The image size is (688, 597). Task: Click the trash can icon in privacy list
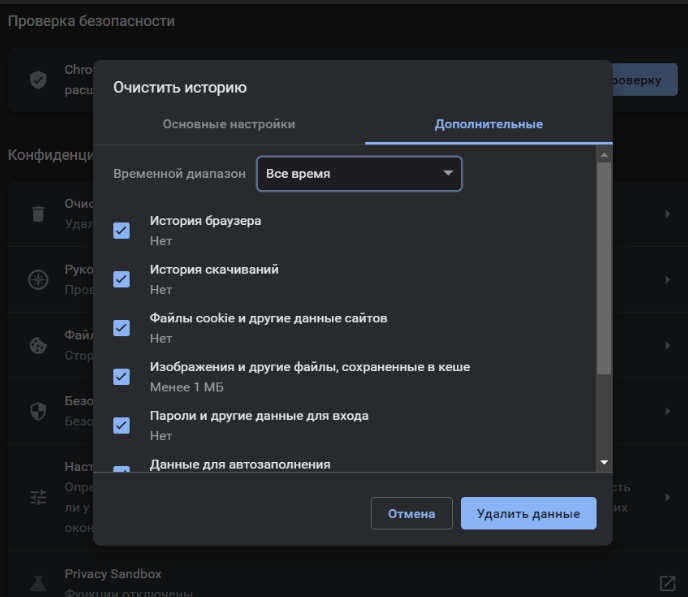pos(38,213)
